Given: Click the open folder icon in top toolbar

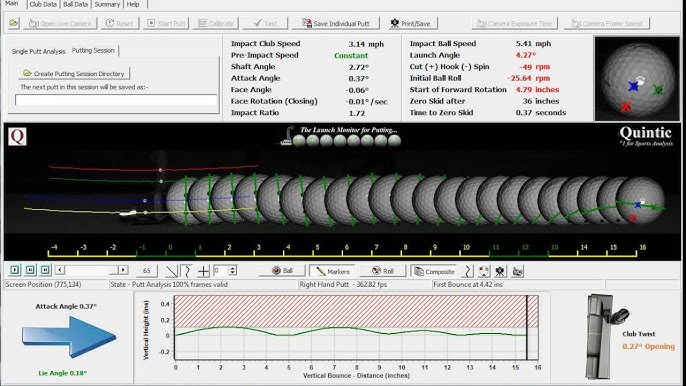Looking at the screenshot, I should point(14,23).
